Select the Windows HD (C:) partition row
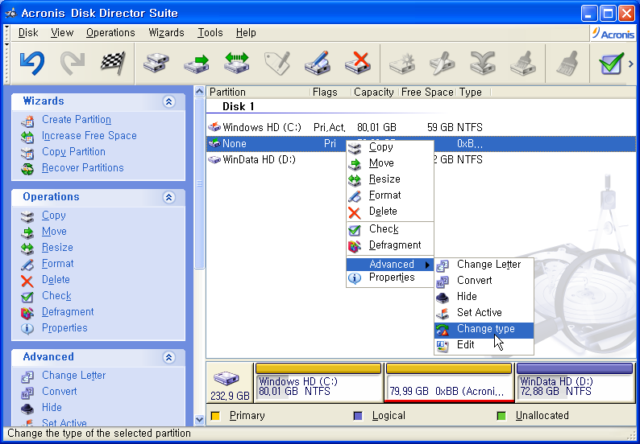 [421, 128]
